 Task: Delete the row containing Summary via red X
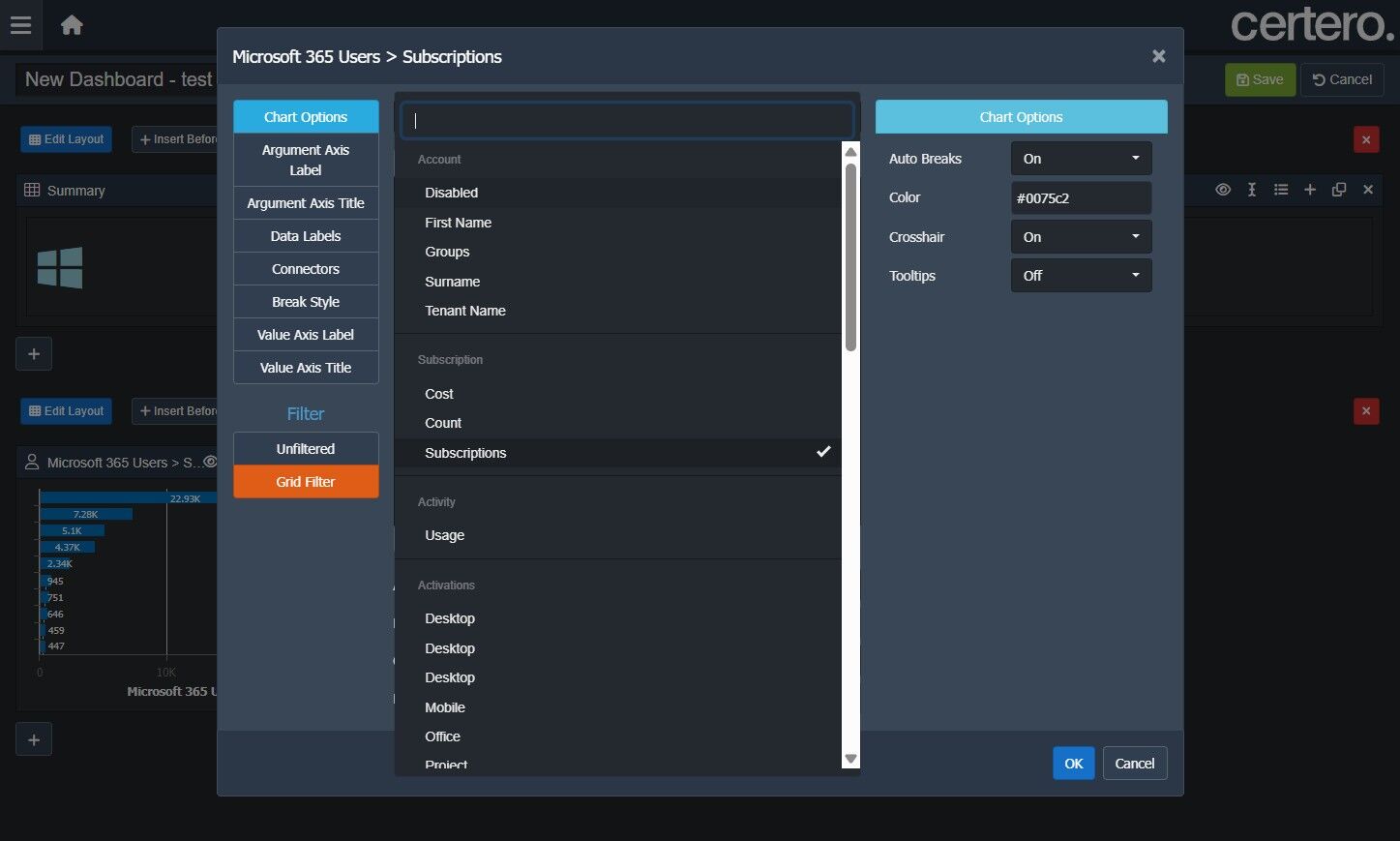[1366, 139]
